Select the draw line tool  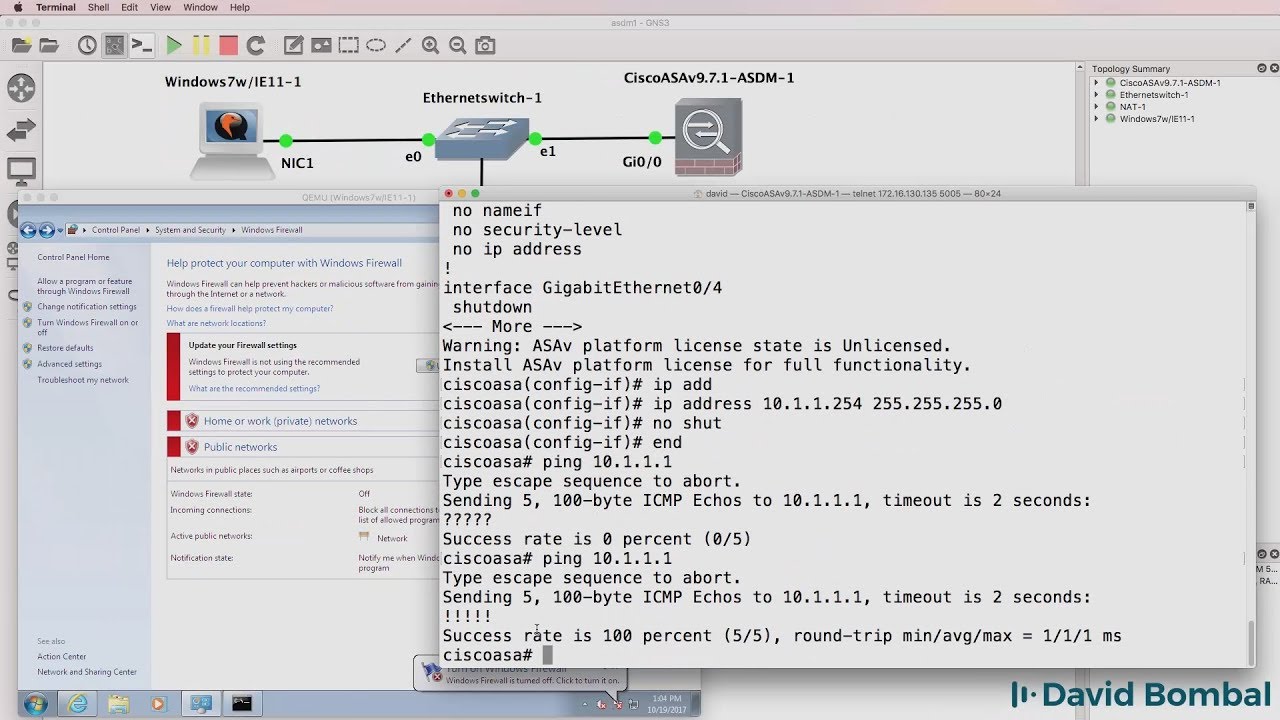(402, 45)
